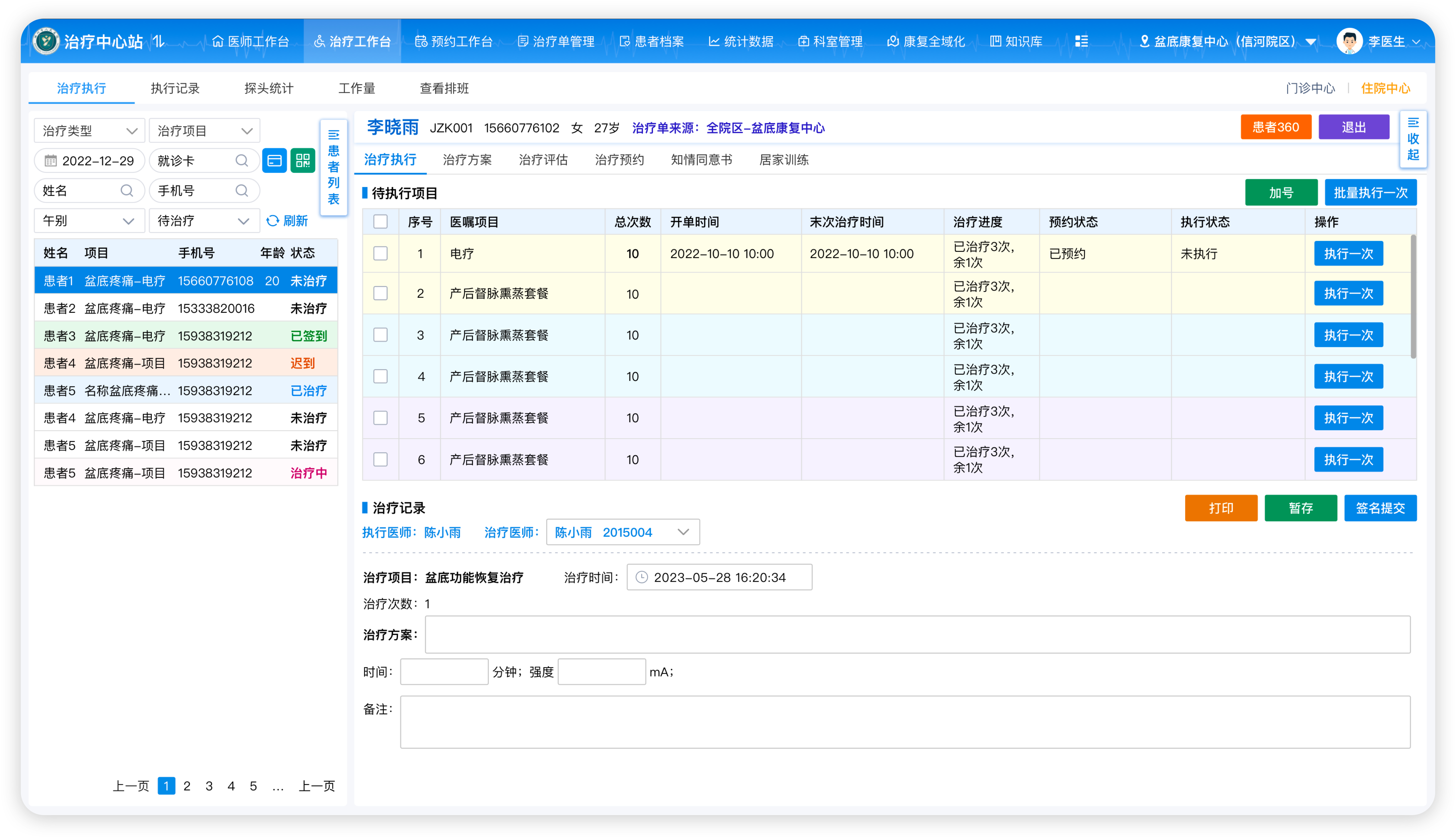Image resolution: width=1456 pixels, height=838 pixels.
Task: Open the 科室管理 menu
Action: pyautogui.click(x=830, y=41)
